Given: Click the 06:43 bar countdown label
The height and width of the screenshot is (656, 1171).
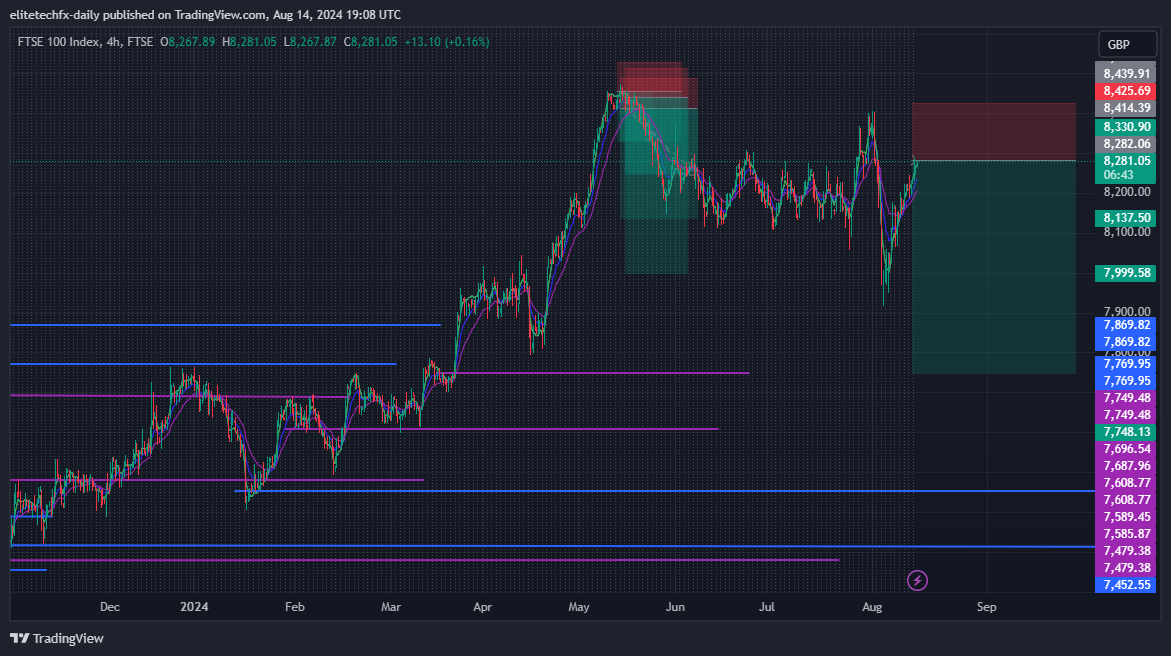Looking at the screenshot, I should tap(1119, 176).
